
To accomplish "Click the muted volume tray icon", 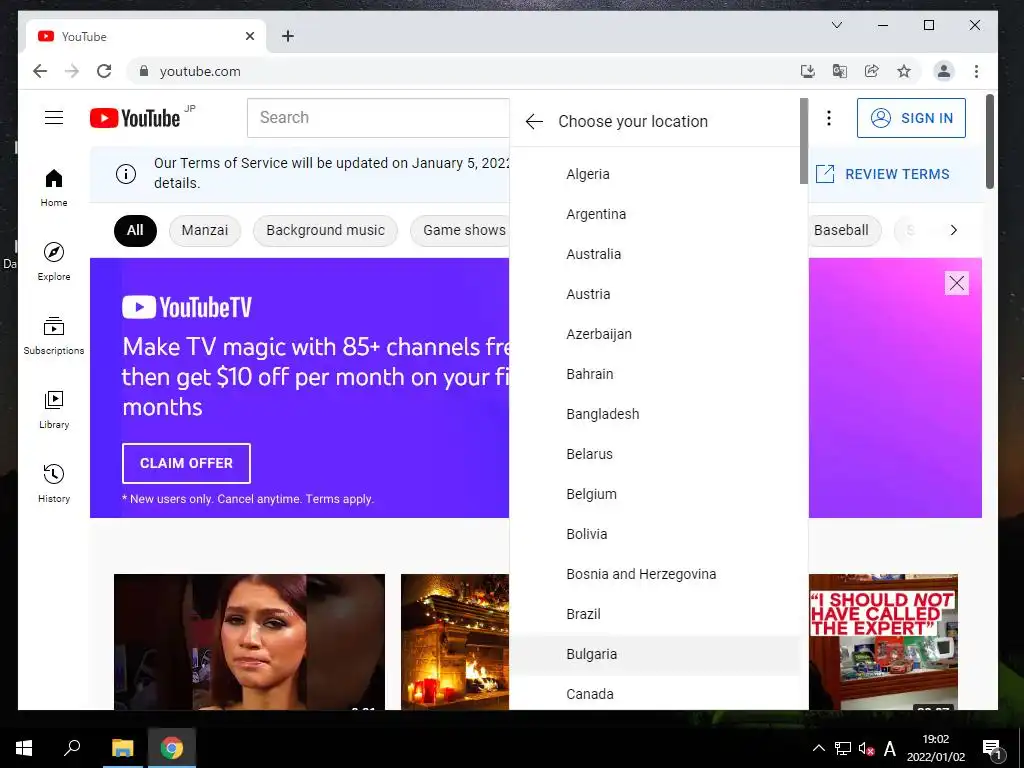I will (x=866, y=749).
